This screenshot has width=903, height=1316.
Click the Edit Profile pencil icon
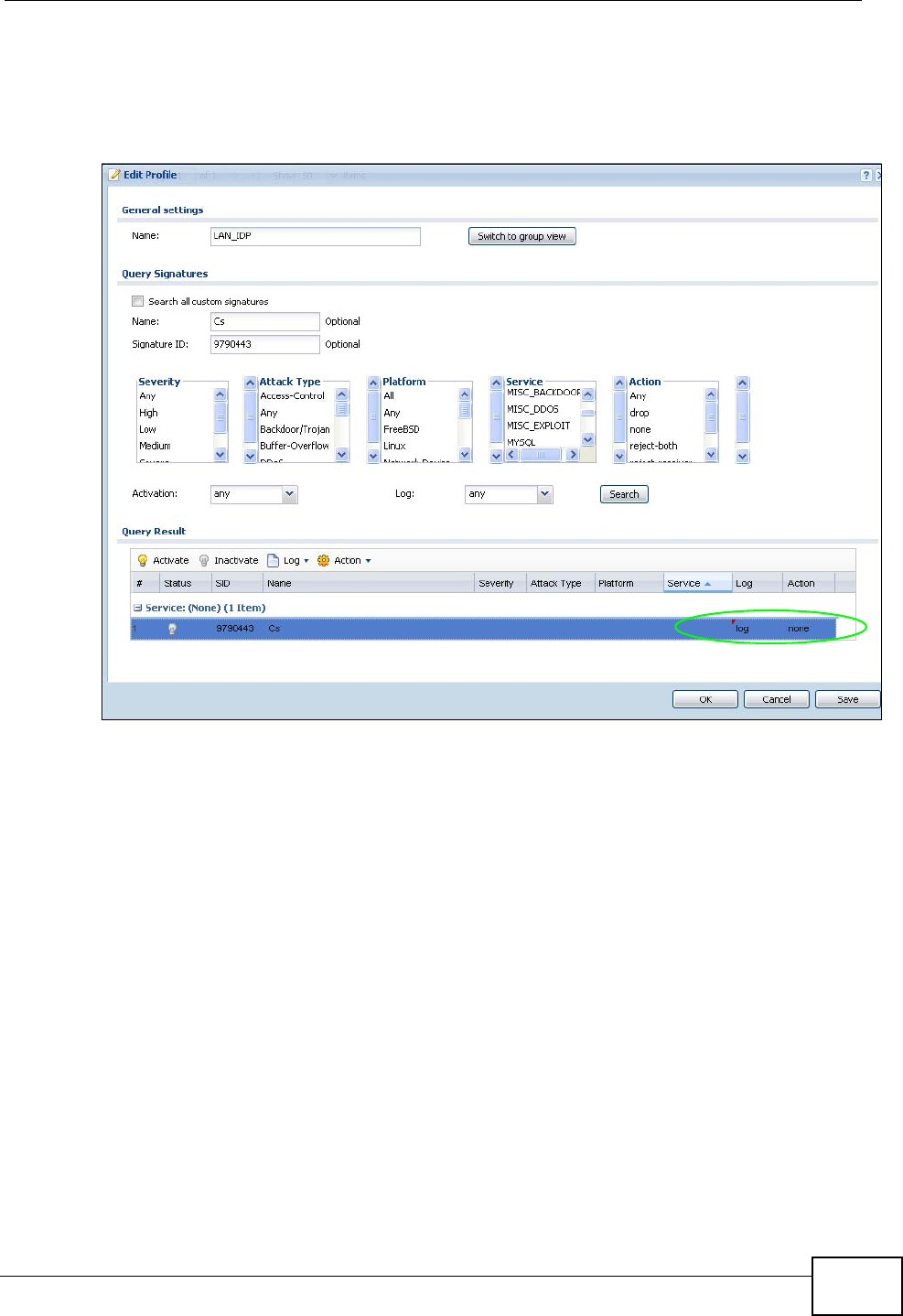(114, 175)
